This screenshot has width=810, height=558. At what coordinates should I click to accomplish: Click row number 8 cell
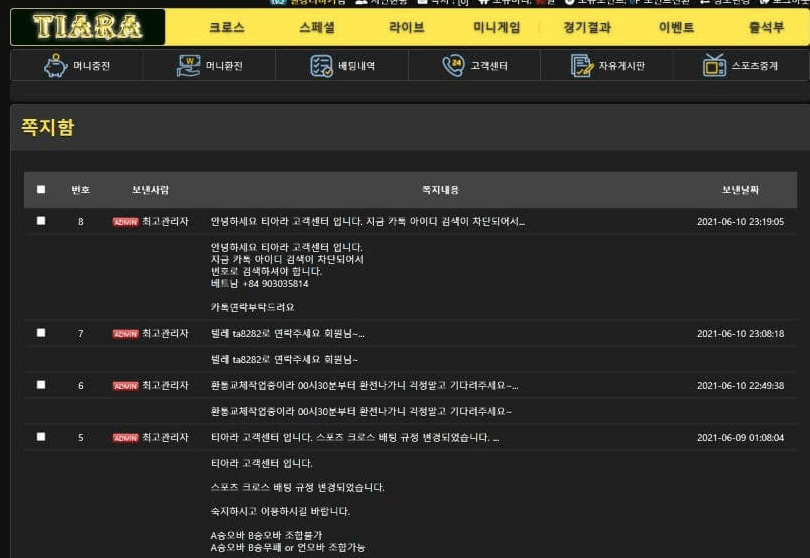point(81,222)
